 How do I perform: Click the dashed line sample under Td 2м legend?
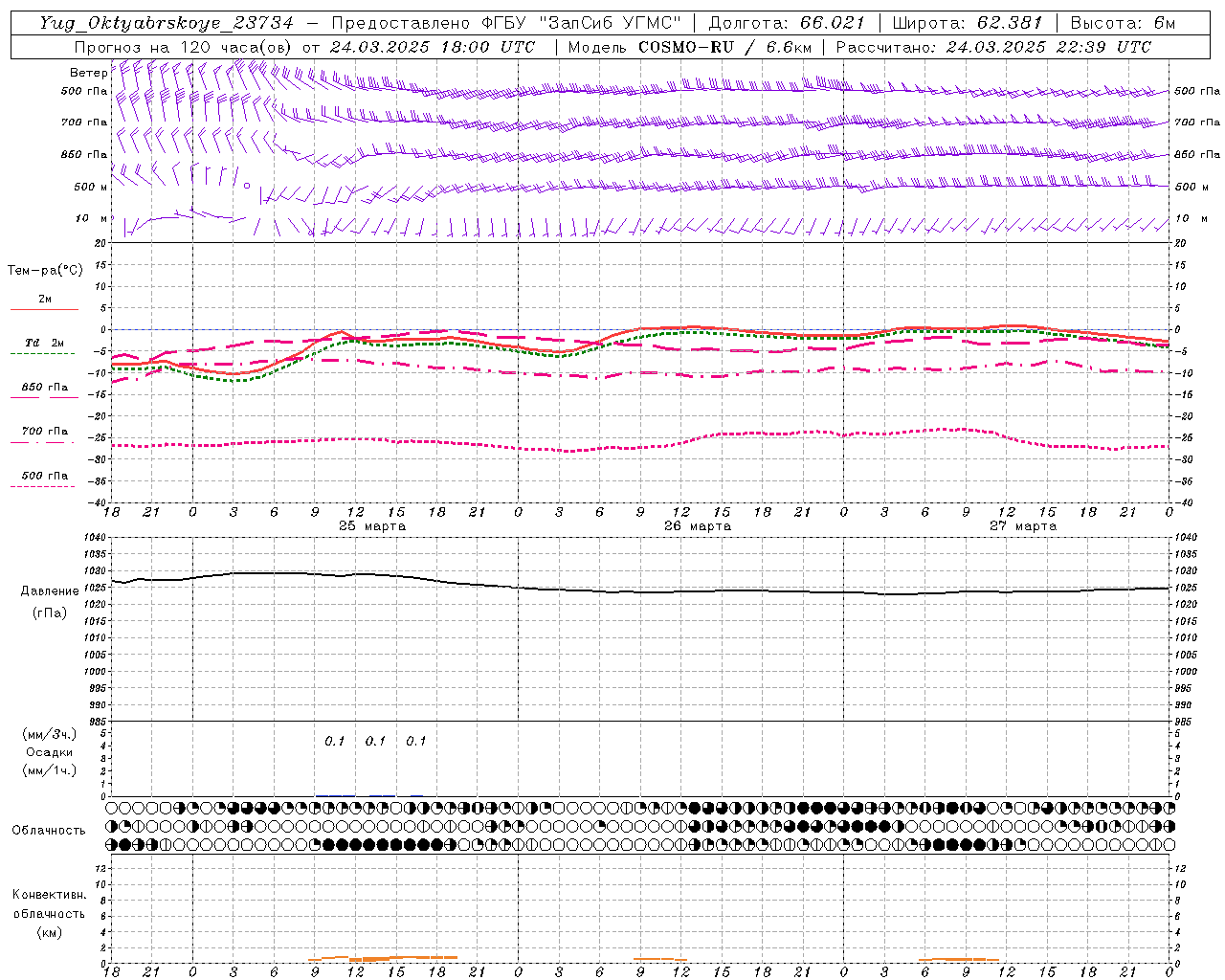42,353
